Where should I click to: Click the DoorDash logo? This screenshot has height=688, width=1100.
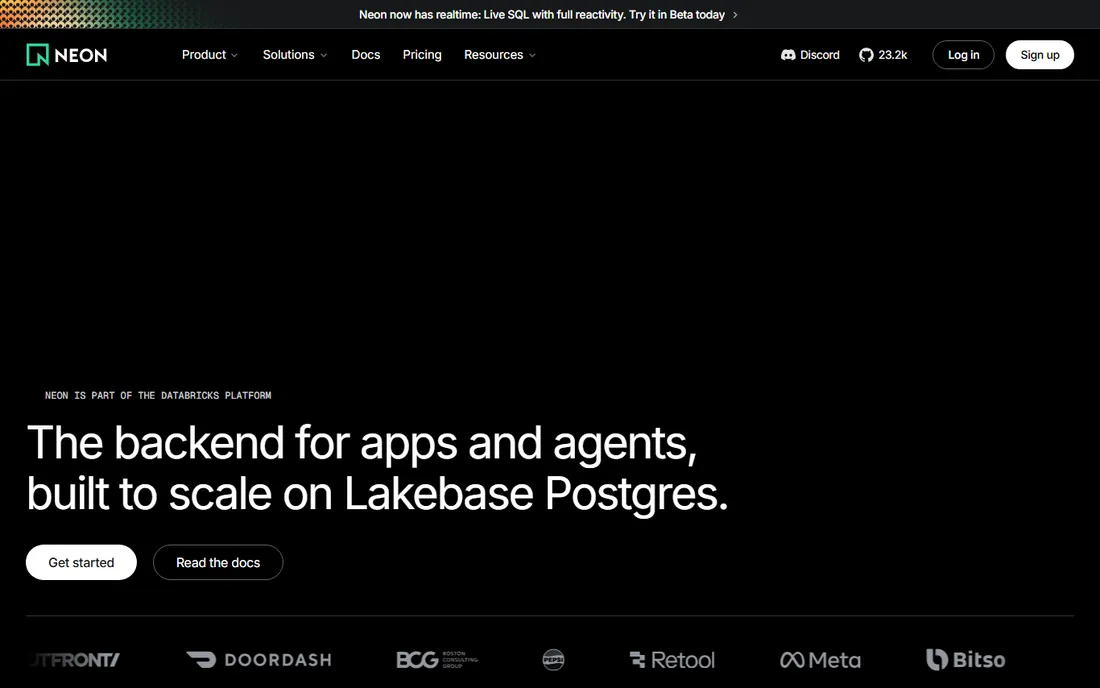[259, 659]
